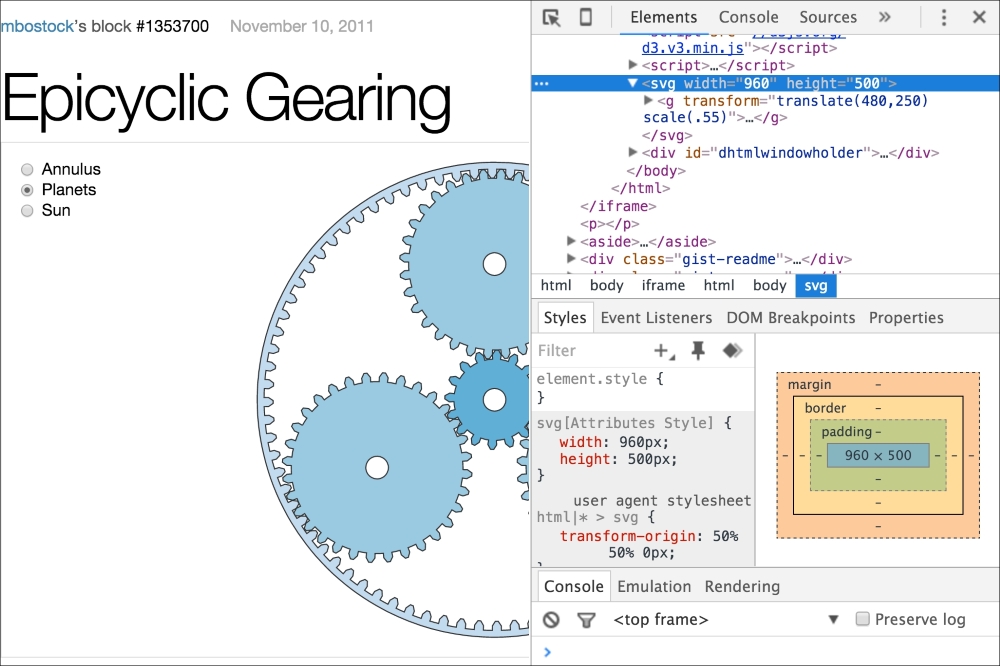This screenshot has width=1000, height=666.
Task: Show more DevTools tabs chevron
Action: pyautogui.click(x=884, y=17)
